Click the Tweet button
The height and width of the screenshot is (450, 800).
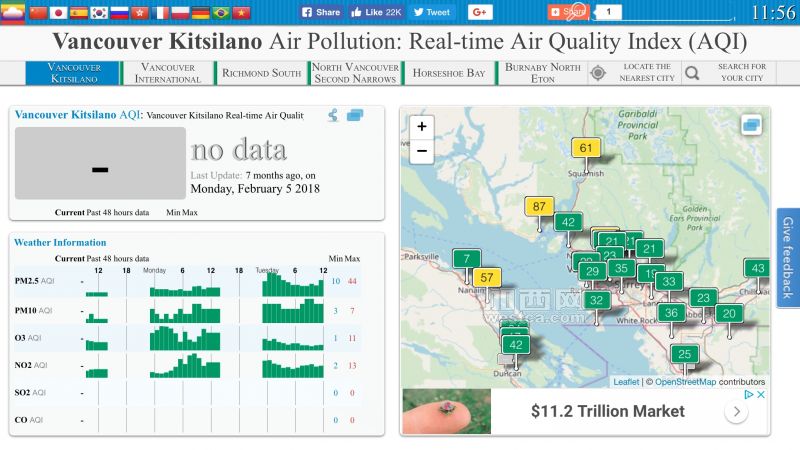[432, 12]
